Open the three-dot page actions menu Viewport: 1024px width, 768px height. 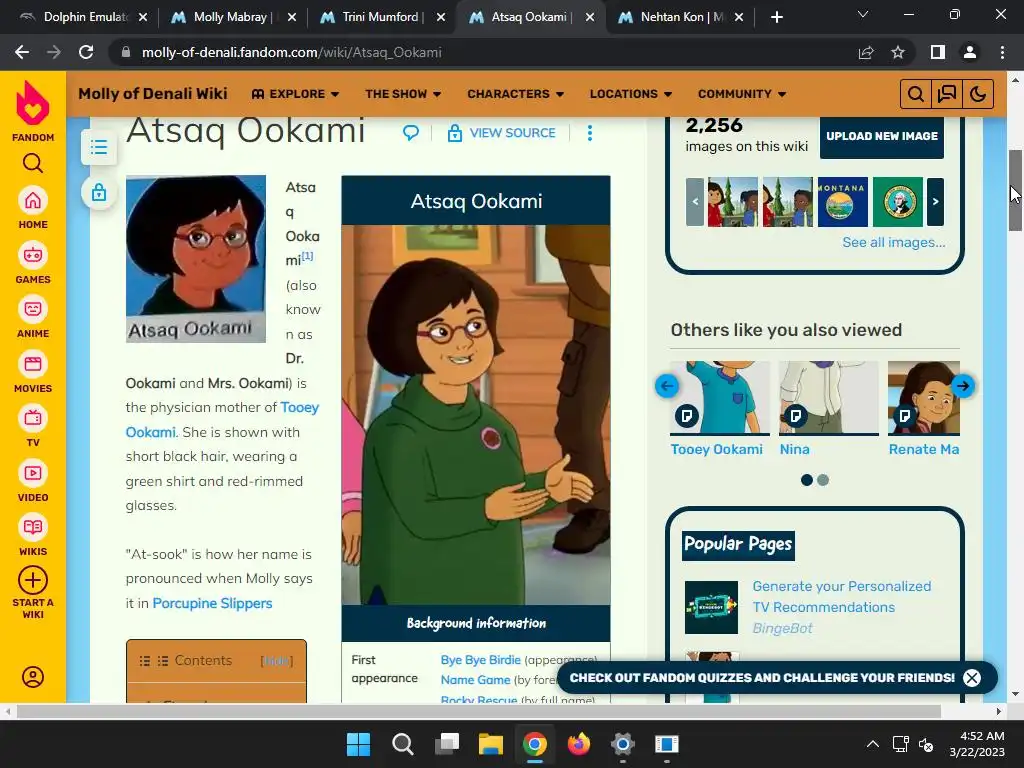pyautogui.click(x=590, y=133)
